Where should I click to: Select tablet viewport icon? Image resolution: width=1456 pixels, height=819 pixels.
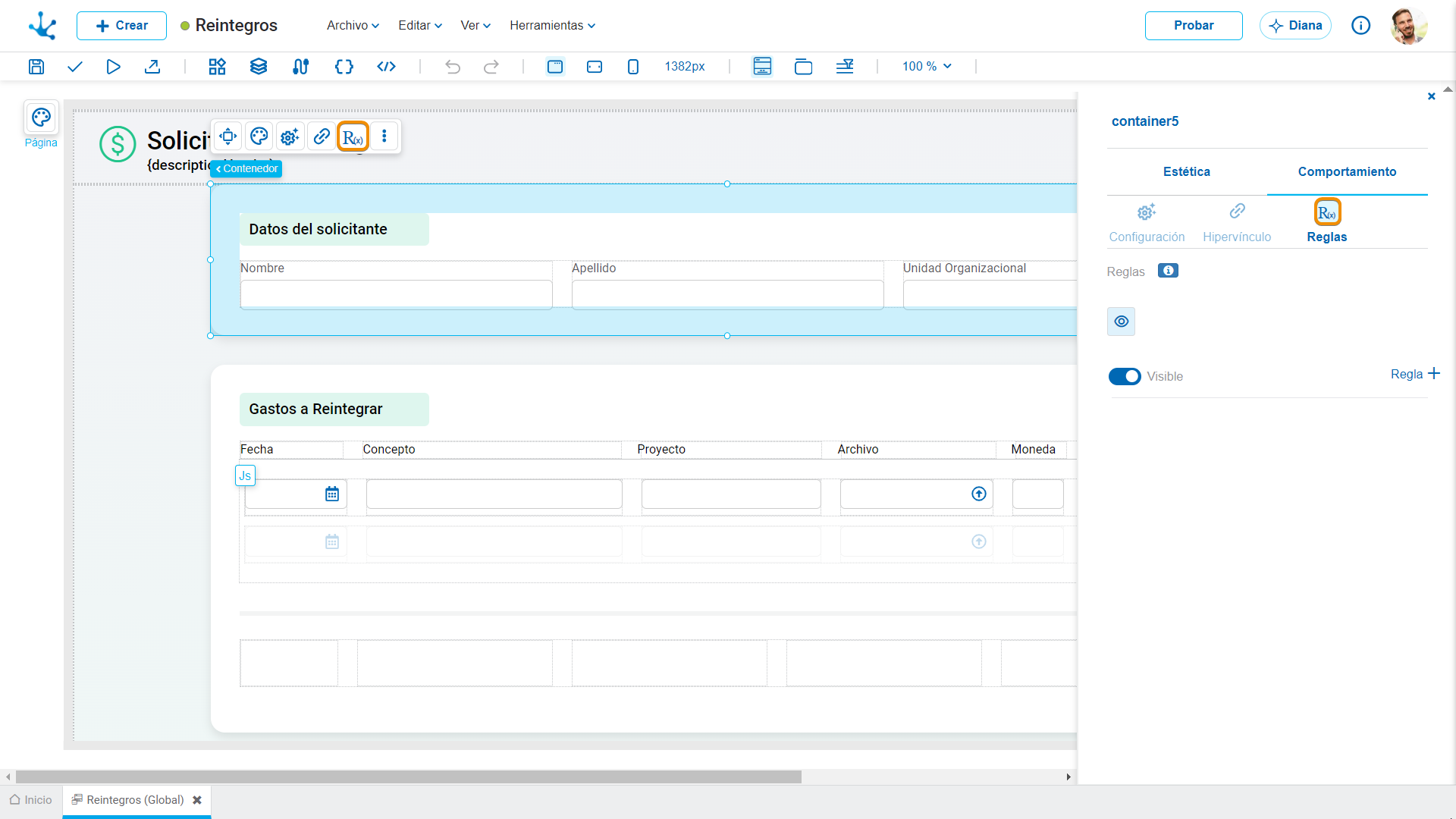[595, 67]
